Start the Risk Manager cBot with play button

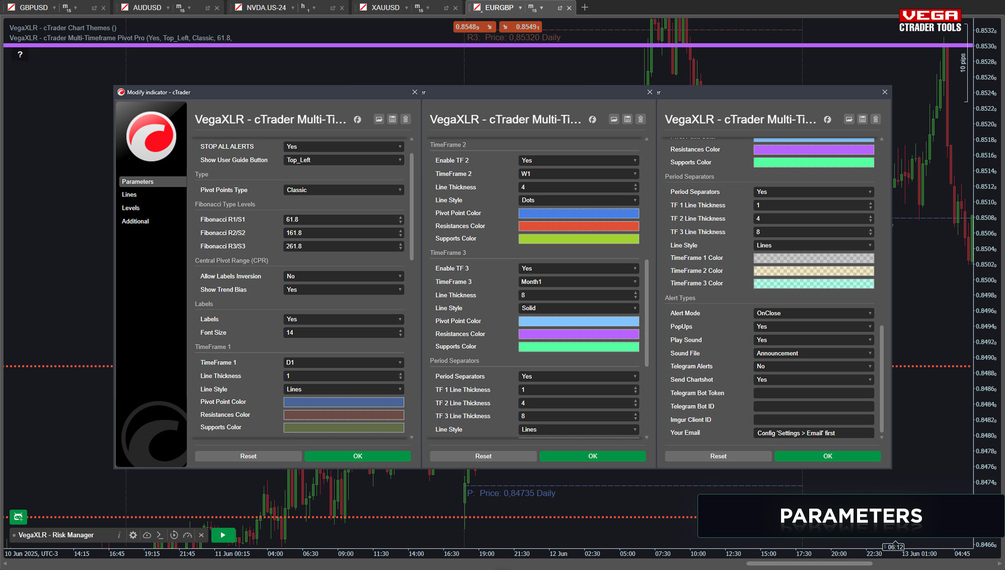pyautogui.click(x=223, y=535)
